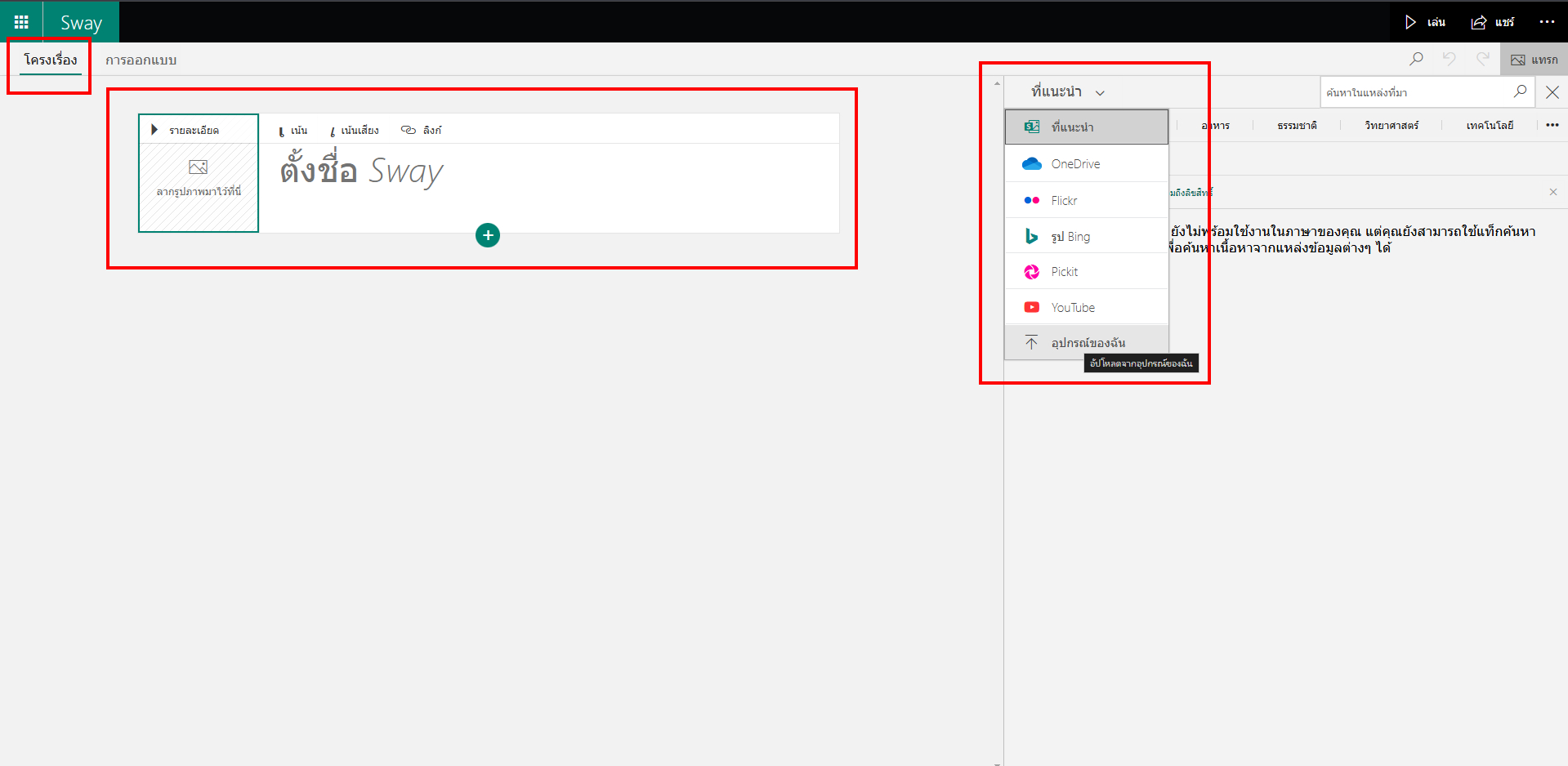Select ที่แนะนำ in the source list

click(1087, 127)
